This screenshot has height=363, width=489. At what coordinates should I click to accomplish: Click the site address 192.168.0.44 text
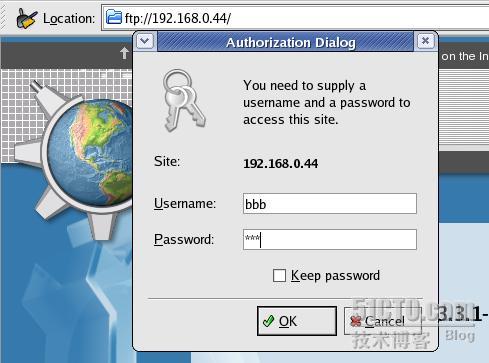[x=280, y=164]
